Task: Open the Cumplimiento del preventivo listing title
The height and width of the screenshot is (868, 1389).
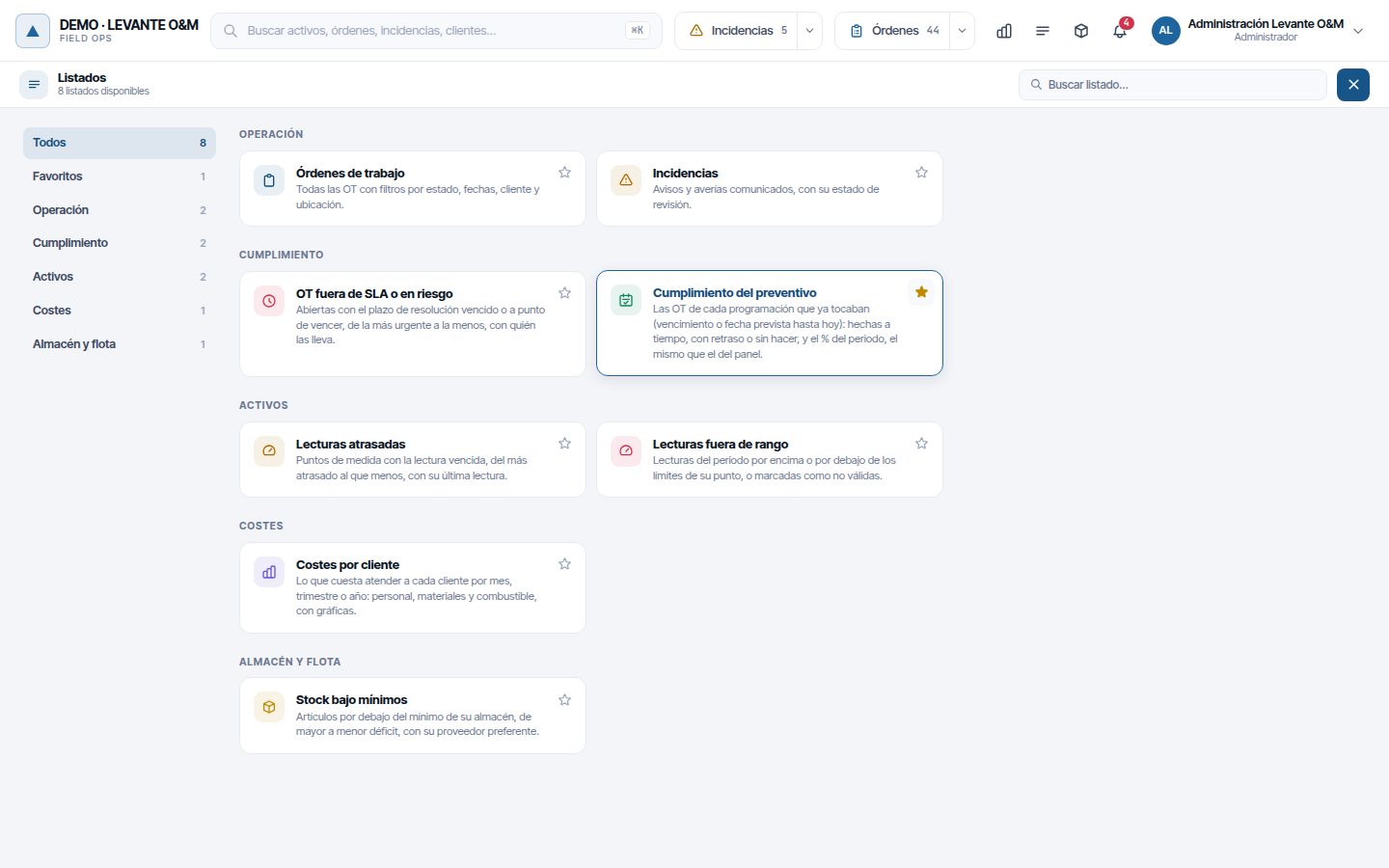Action: tap(735, 292)
